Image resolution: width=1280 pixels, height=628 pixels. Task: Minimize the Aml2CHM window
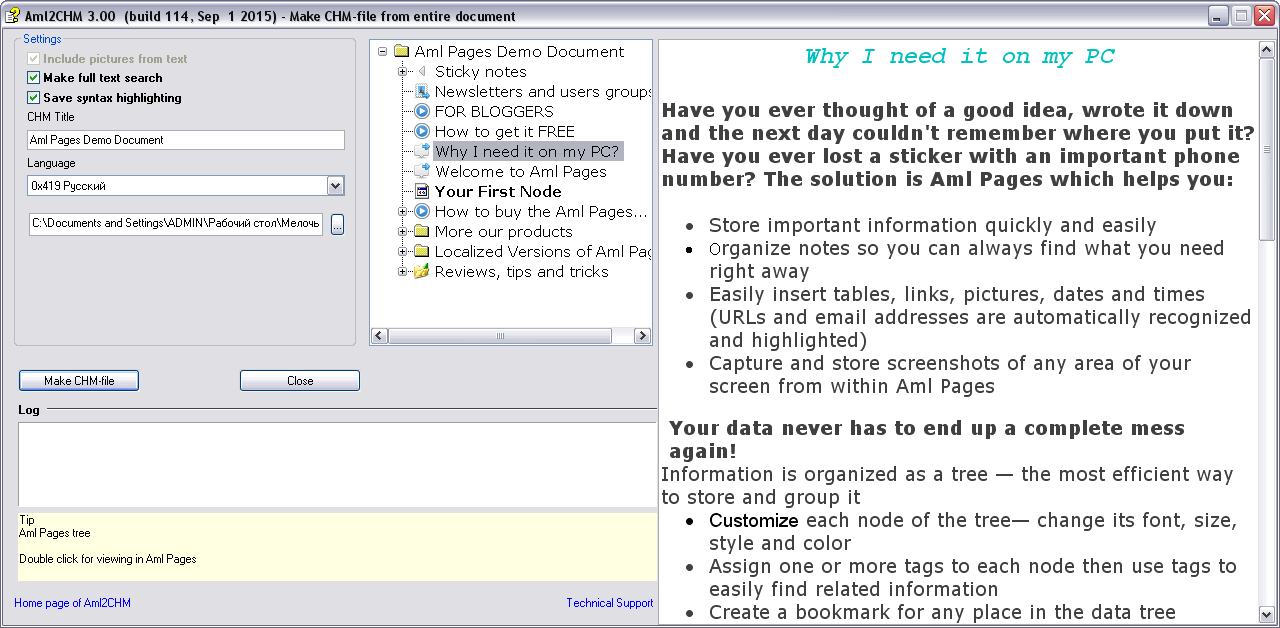[1219, 15]
